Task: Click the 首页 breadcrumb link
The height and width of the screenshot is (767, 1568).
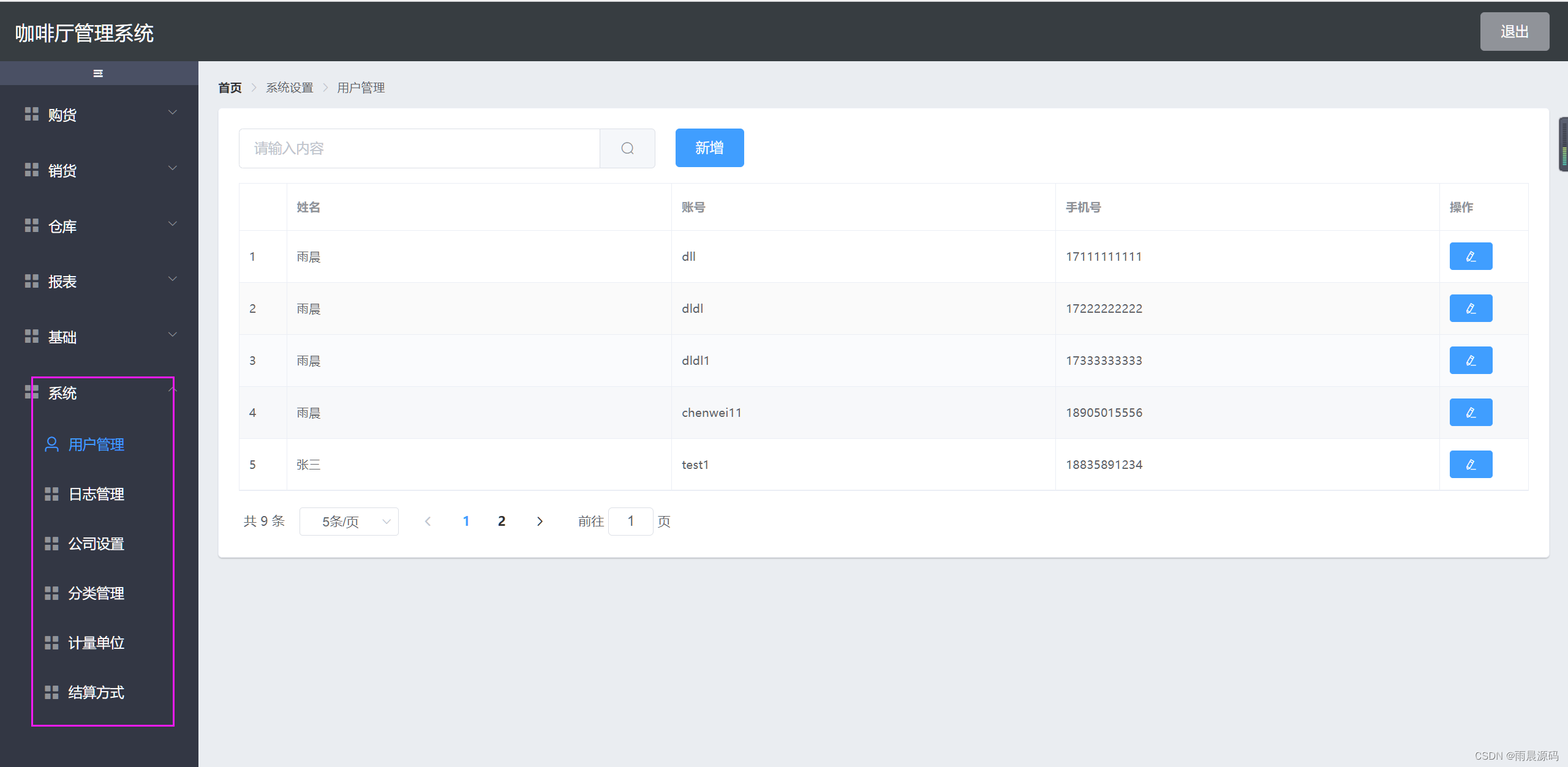Action: [x=230, y=88]
